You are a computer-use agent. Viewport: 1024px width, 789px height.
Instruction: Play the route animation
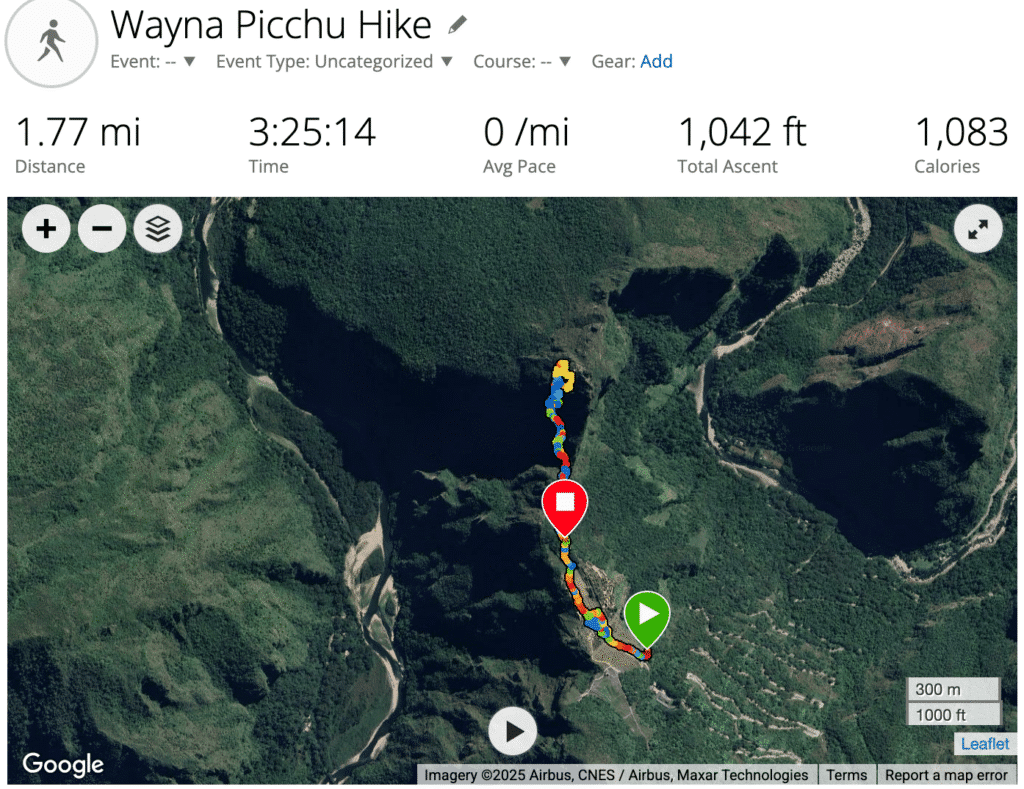pyautogui.click(x=513, y=731)
